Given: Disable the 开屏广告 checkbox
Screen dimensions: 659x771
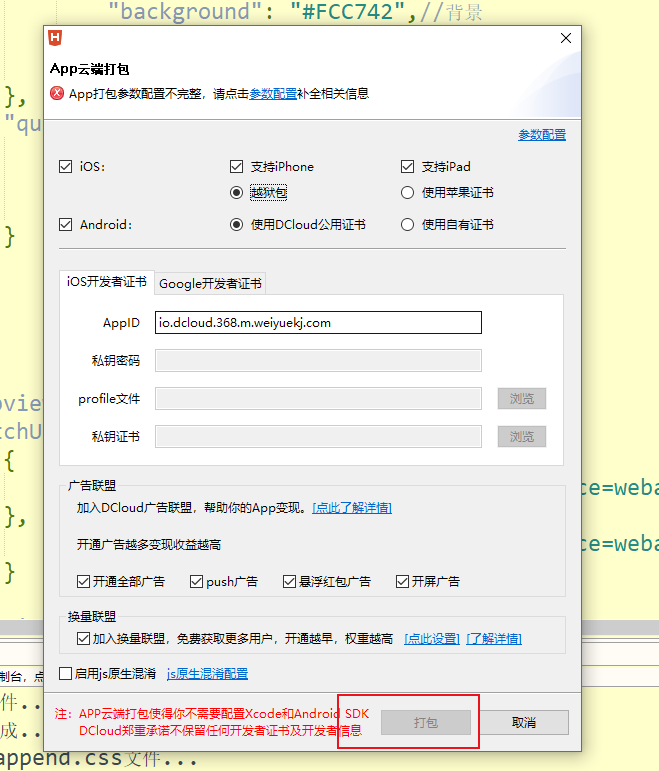Looking at the screenshot, I should click(403, 581).
